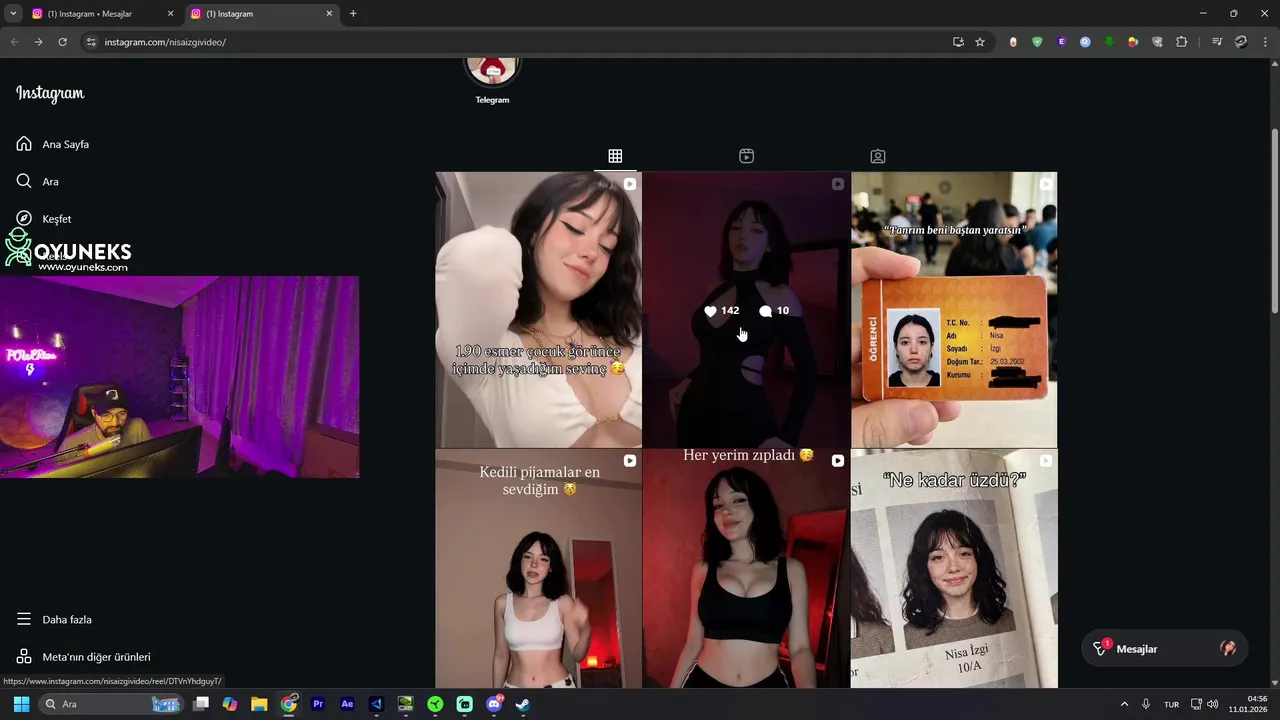Open the Mesajlar floating button
Screen dimensions: 1280x720
click(1164, 649)
